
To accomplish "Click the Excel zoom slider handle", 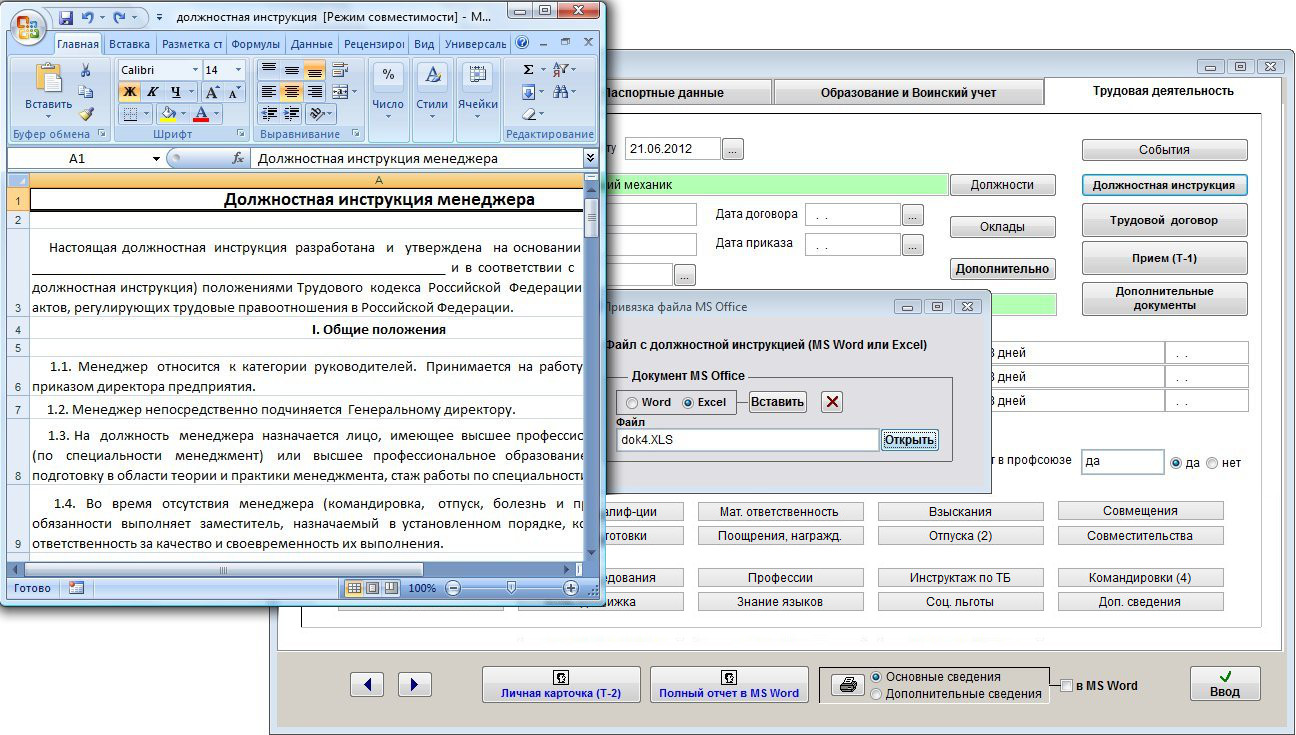I will (x=511, y=588).
